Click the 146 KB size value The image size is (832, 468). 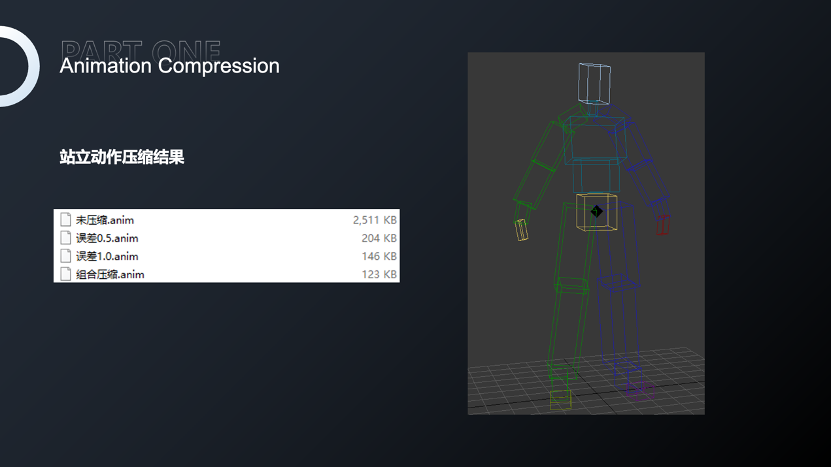pos(379,256)
